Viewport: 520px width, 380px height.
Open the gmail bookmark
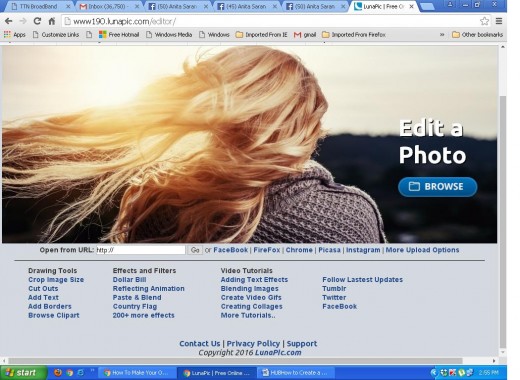click(x=305, y=35)
